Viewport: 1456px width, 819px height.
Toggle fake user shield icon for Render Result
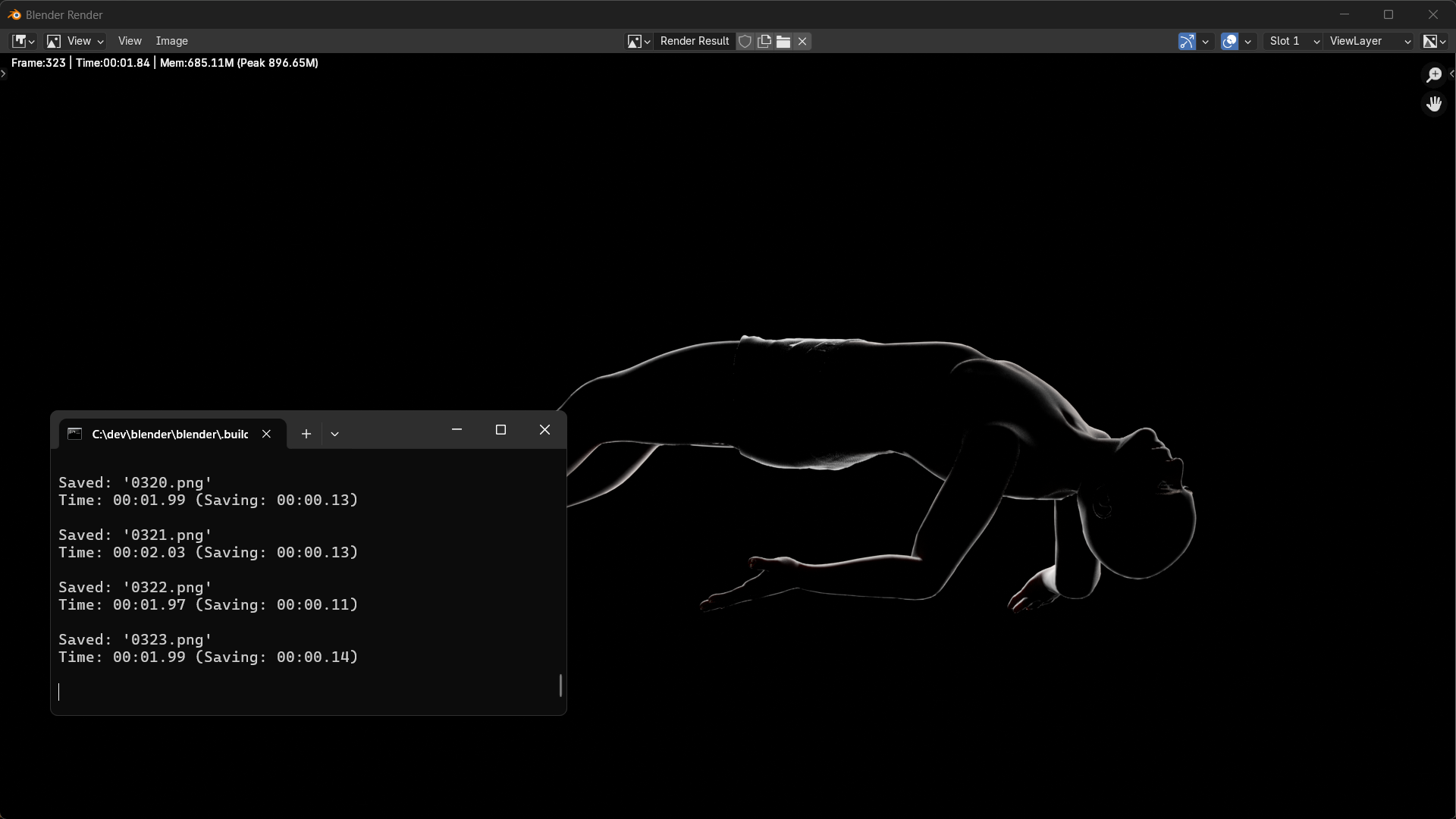pos(745,41)
